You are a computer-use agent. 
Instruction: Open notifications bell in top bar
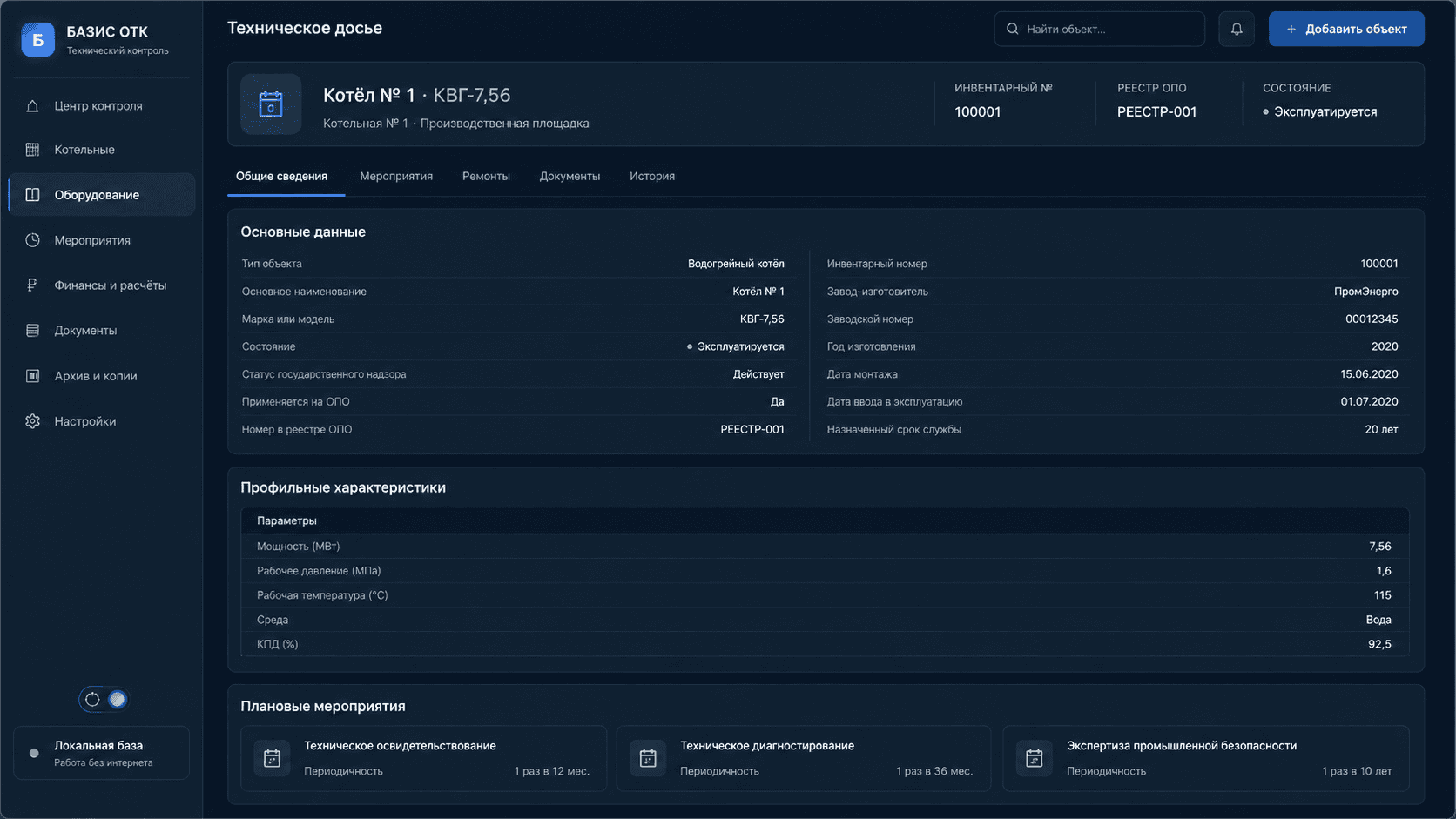coord(1237,29)
